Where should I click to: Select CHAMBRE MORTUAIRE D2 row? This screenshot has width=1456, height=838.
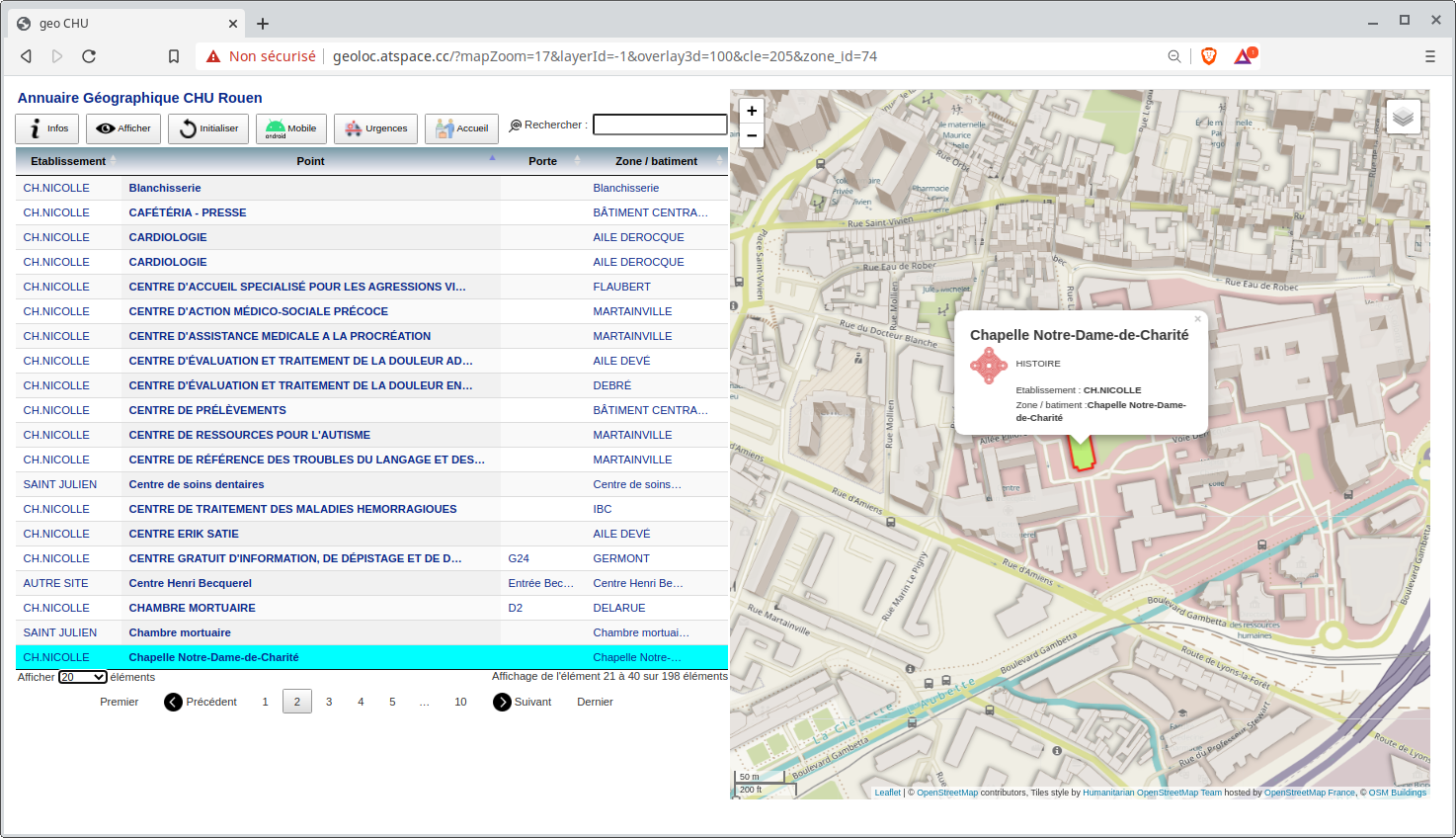click(x=371, y=608)
